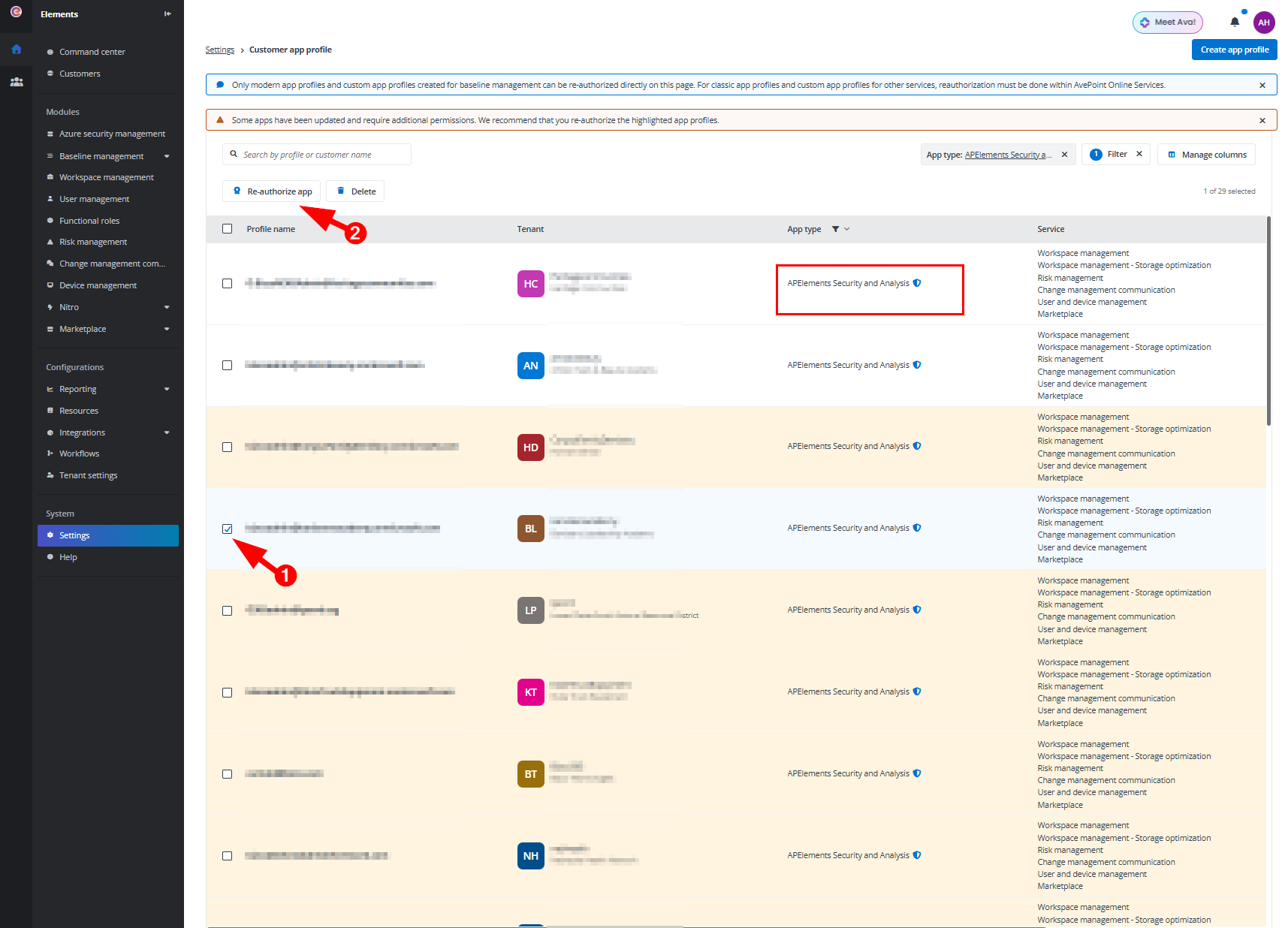Viewport: 1288px width, 928px height.
Task: Open Manage columns
Action: 1206,155
